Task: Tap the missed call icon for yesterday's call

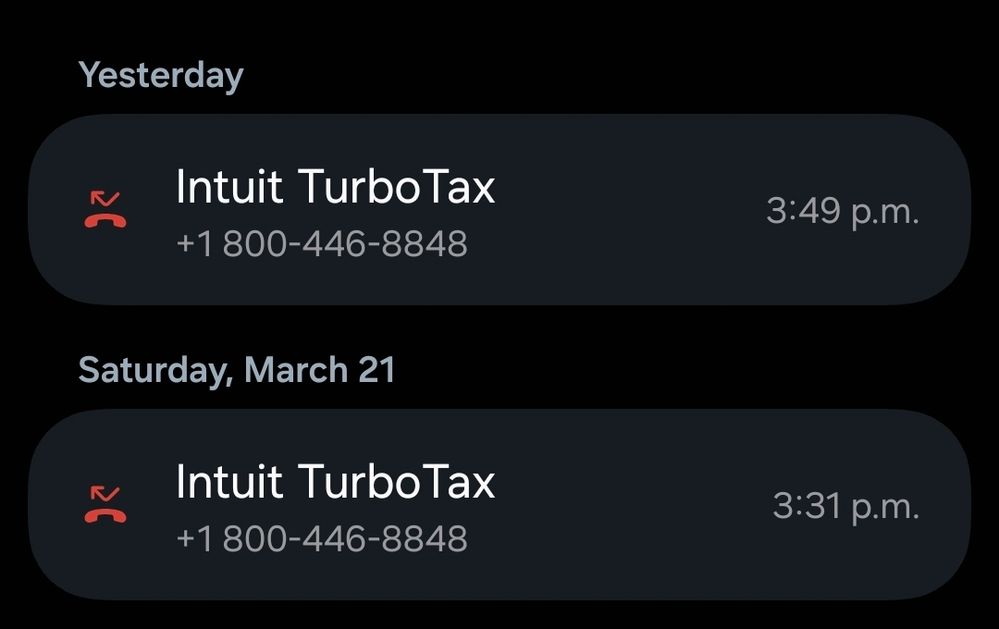Action: [105, 209]
